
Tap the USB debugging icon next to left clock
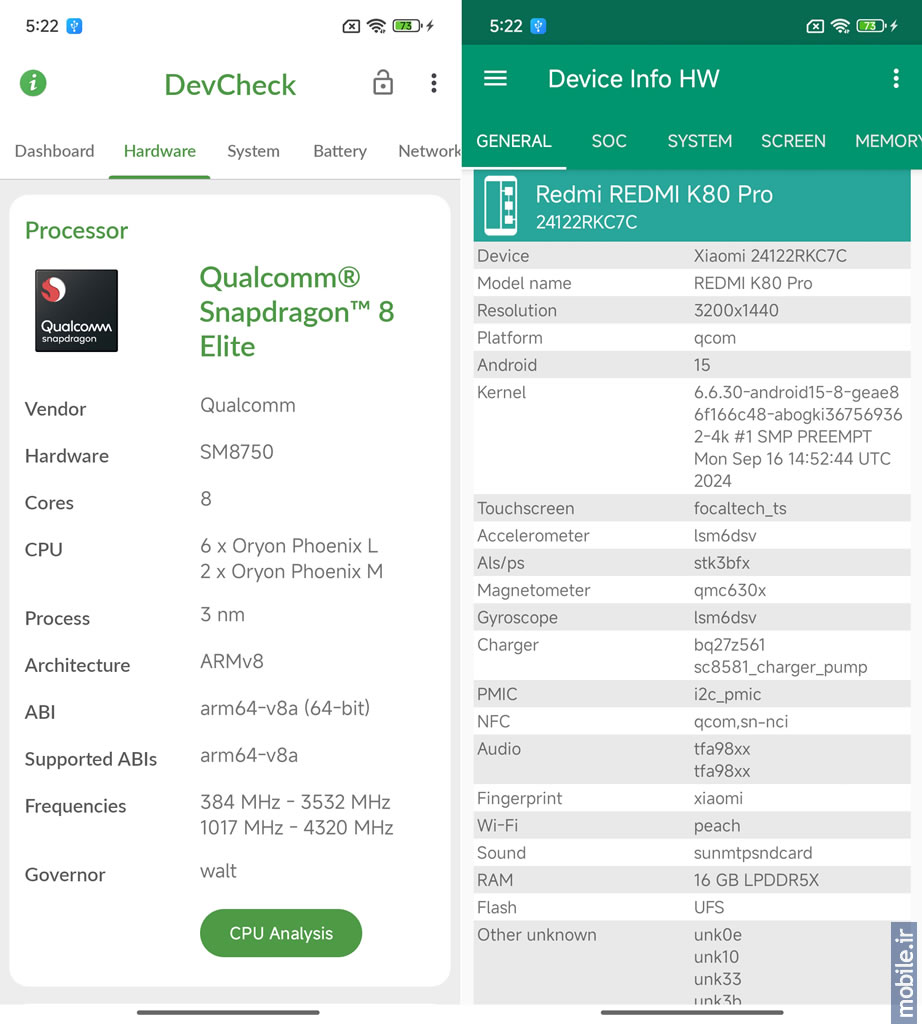point(74,26)
